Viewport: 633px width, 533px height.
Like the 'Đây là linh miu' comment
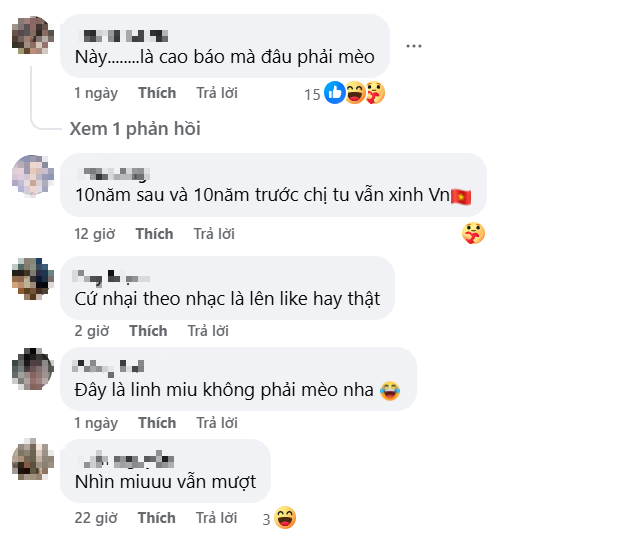[x=157, y=423]
